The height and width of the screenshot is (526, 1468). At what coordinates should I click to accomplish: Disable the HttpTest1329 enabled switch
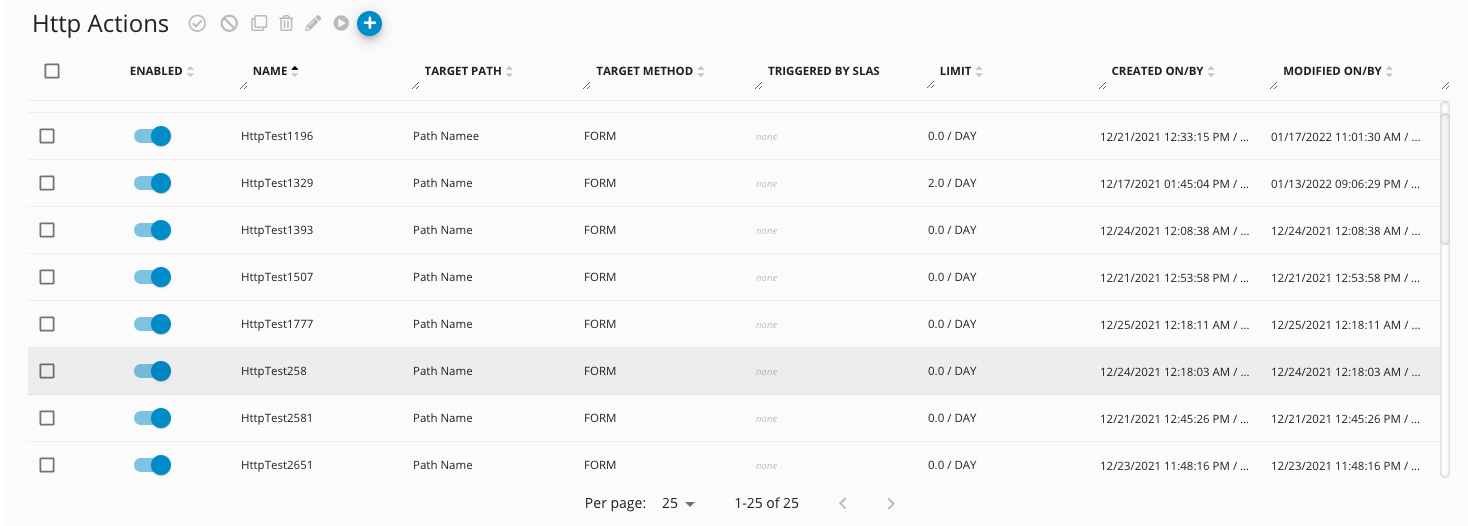click(x=153, y=183)
